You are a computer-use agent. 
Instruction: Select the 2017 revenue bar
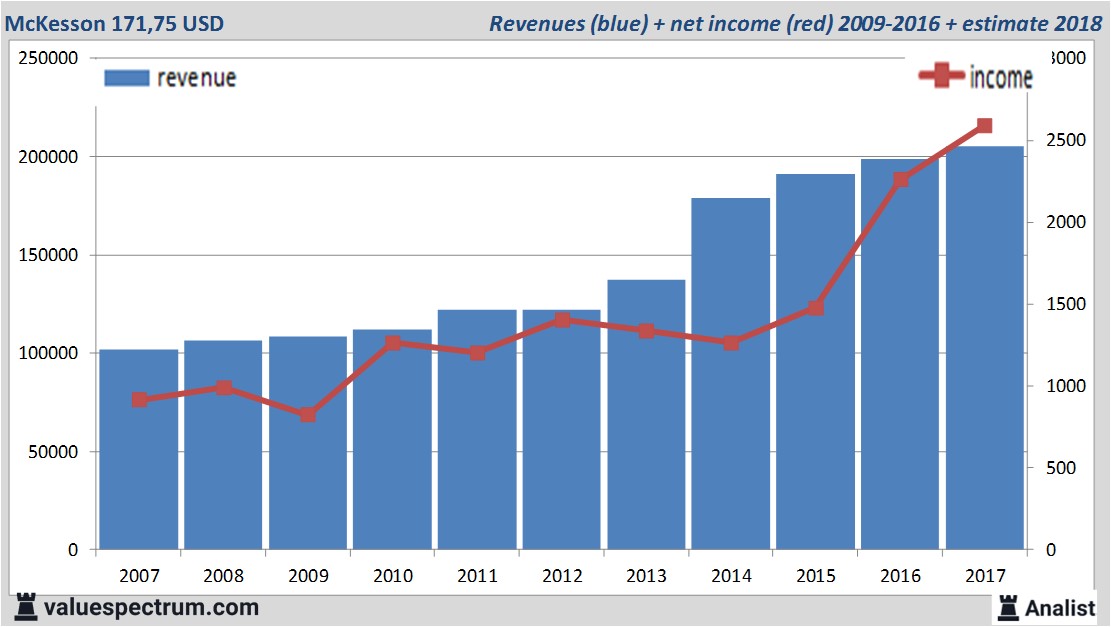tap(984, 348)
